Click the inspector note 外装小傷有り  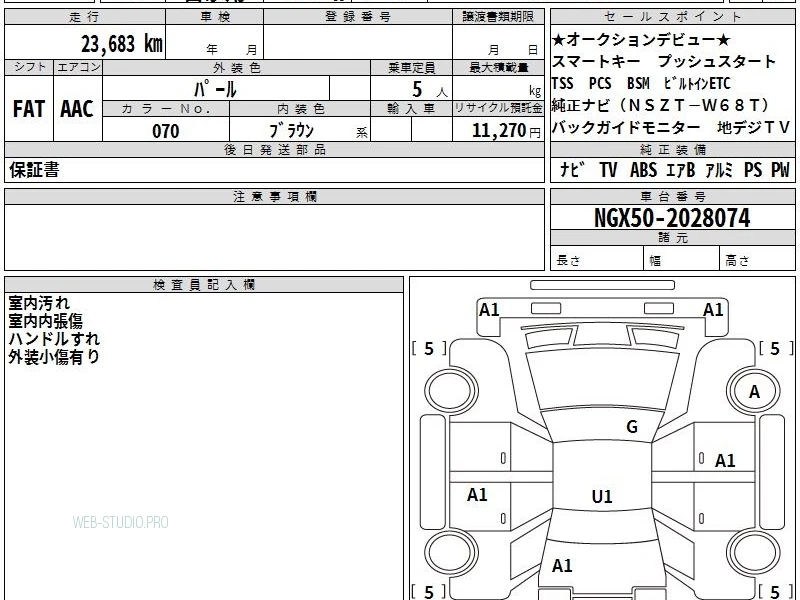pyautogui.click(x=54, y=357)
